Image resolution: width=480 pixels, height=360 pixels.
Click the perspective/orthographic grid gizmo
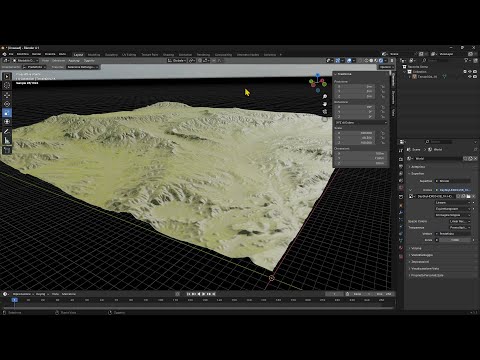(325, 119)
